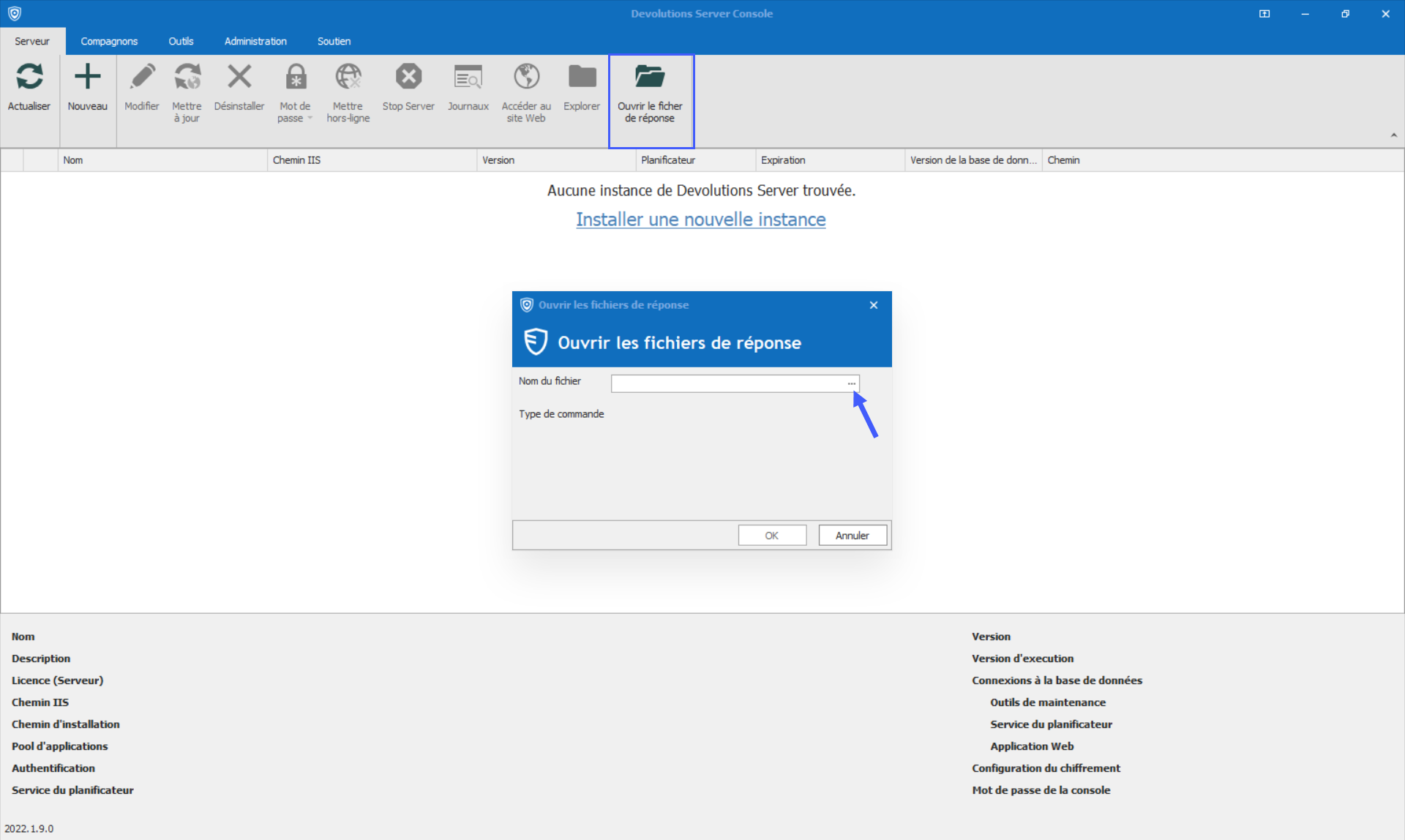Open the Administration tab
This screenshot has height=840, width=1405.
pos(255,41)
